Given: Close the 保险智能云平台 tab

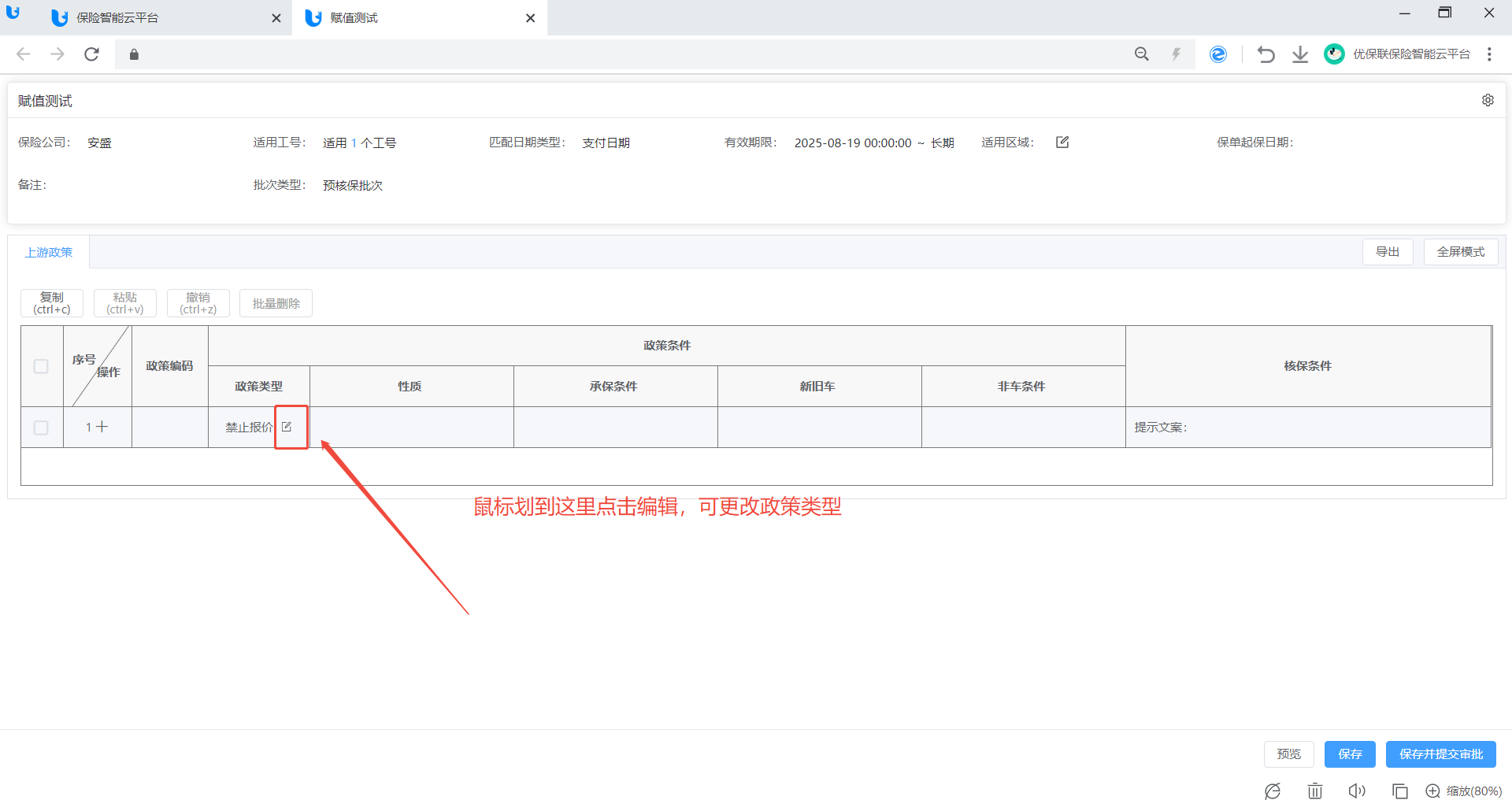Looking at the screenshot, I should click(x=276, y=18).
